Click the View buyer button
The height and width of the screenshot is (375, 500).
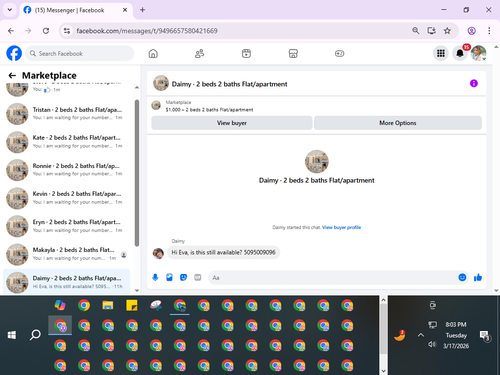[232, 123]
